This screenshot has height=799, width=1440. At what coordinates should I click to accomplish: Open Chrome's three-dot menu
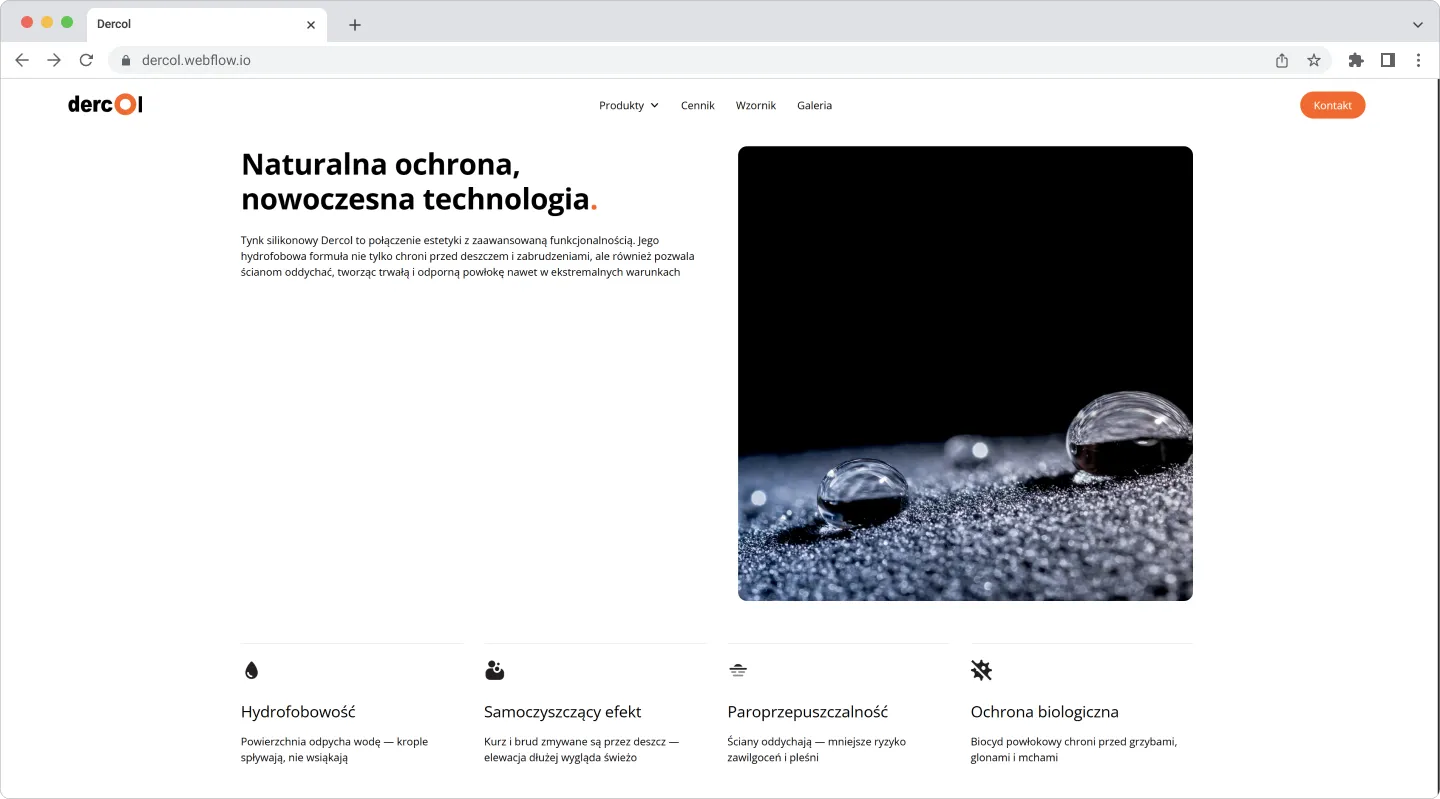pyautogui.click(x=1418, y=60)
